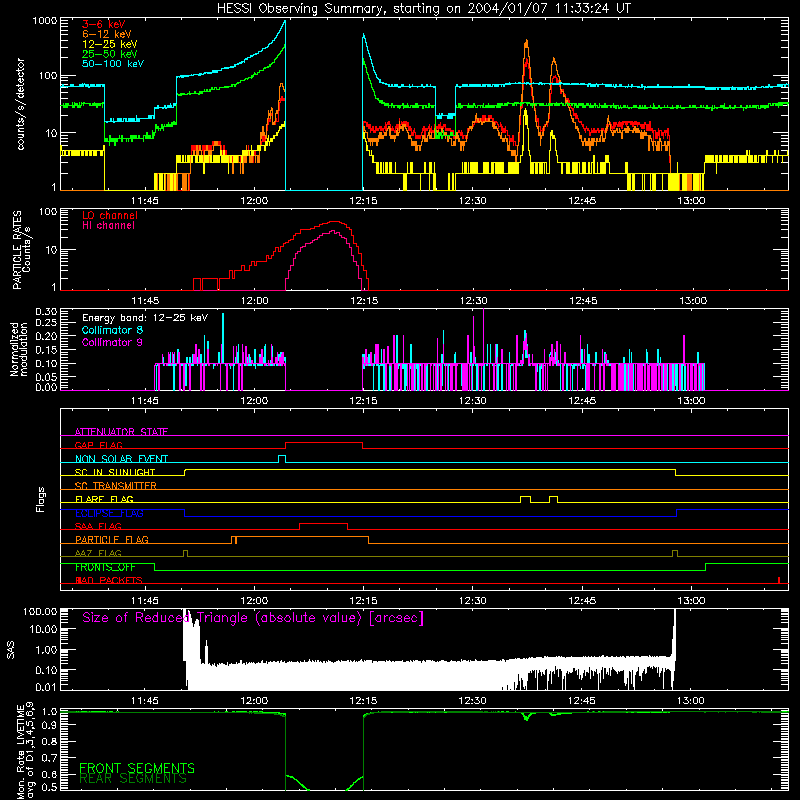Click the 0.20 modulation axis value

pyautogui.click(x=46, y=336)
